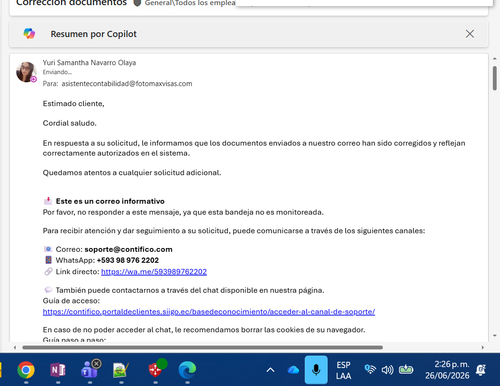Open clock showing 2:26 p. m. 26/06/2026

click(x=447, y=370)
